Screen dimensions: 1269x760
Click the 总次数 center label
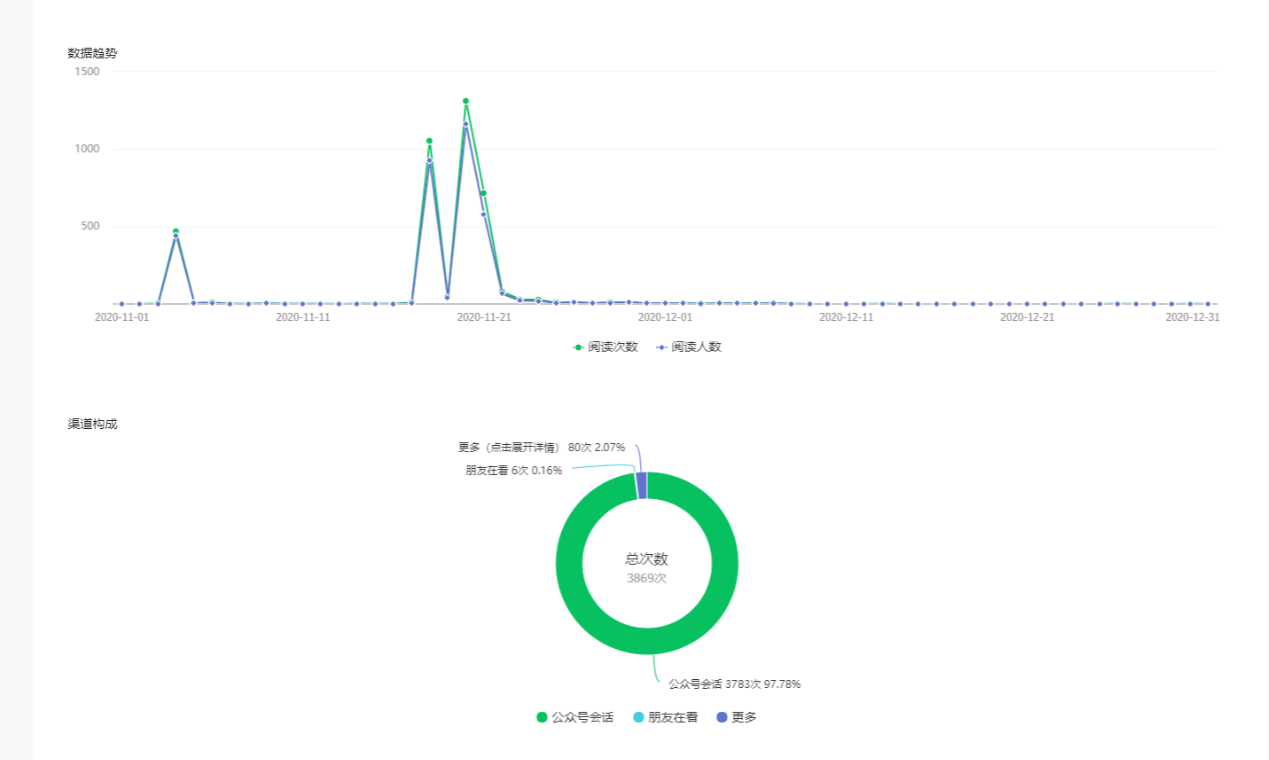(647, 559)
